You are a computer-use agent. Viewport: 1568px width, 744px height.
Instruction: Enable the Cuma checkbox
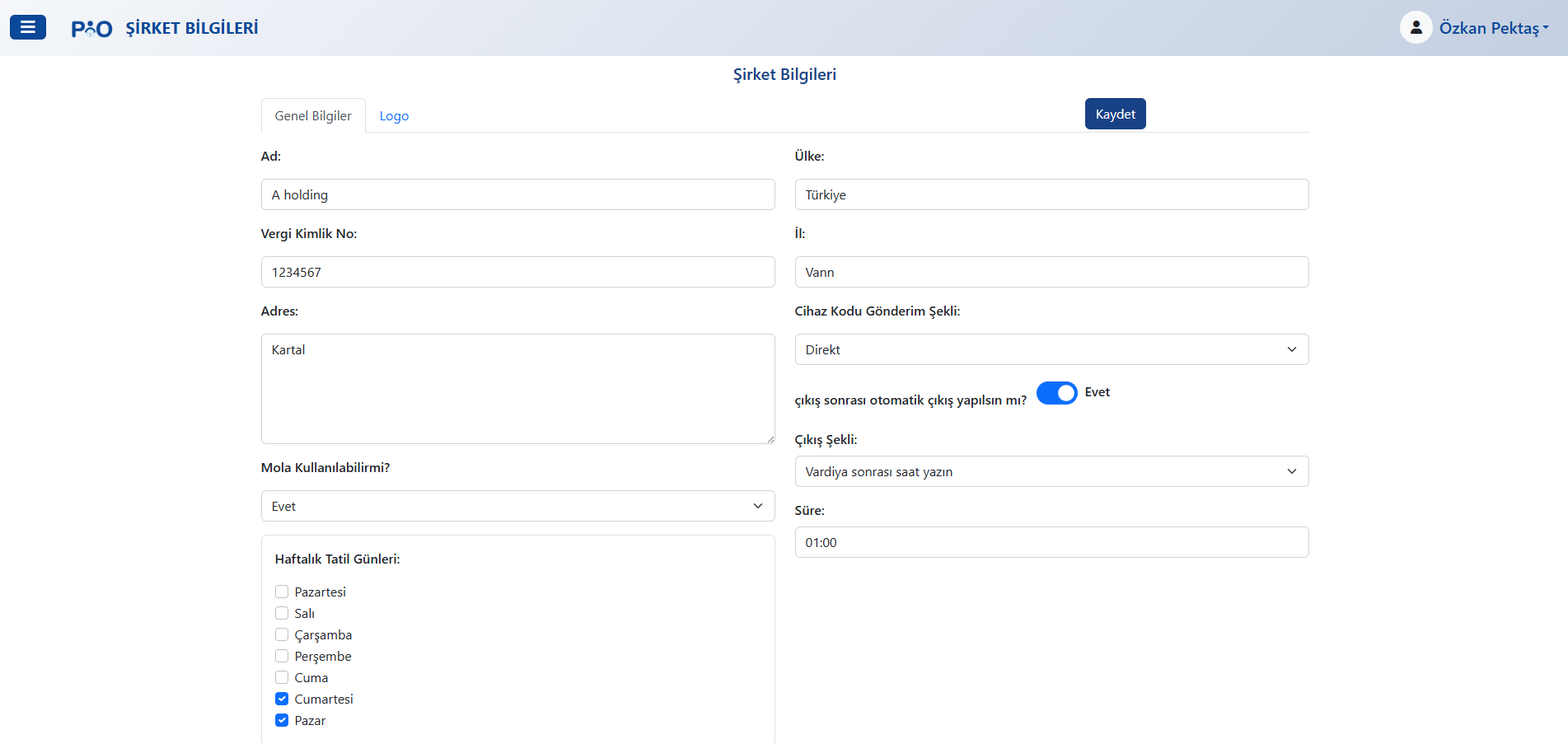click(x=282, y=677)
